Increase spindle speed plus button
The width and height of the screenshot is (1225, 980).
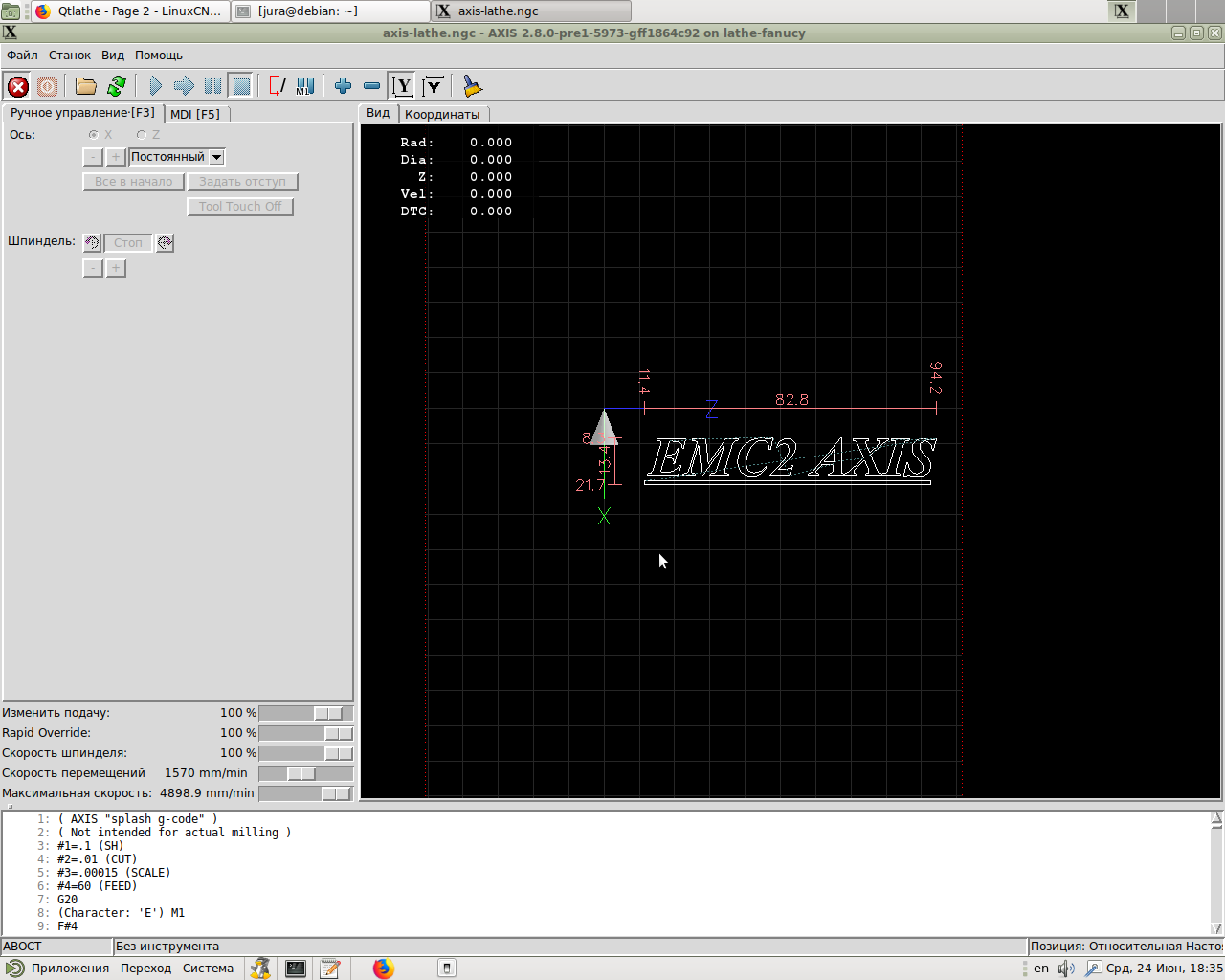tap(116, 269)
